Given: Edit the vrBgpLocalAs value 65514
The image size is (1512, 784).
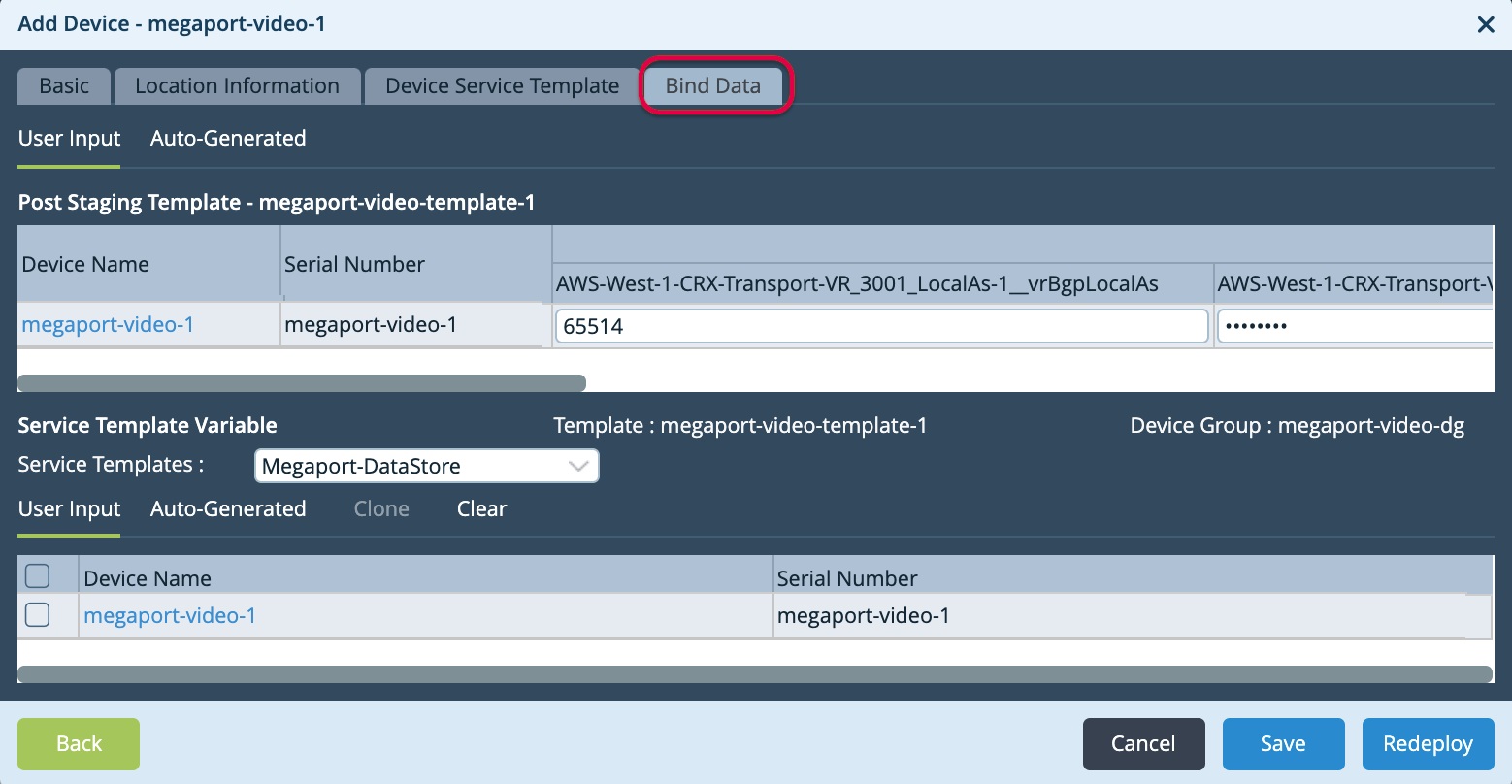Looking at the screenshot, I should tap(881, 326).
